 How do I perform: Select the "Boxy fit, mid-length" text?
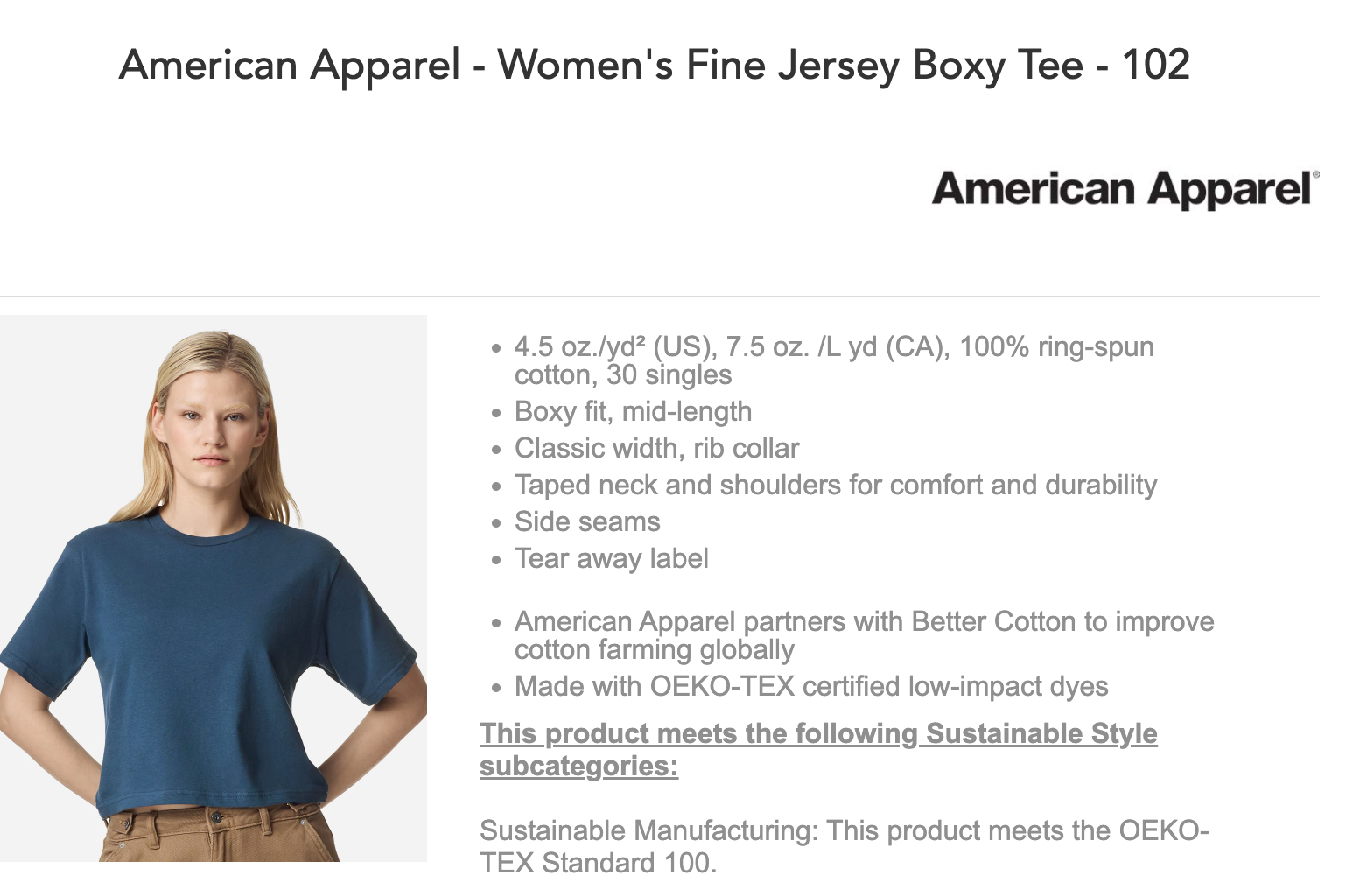point(633,411)
